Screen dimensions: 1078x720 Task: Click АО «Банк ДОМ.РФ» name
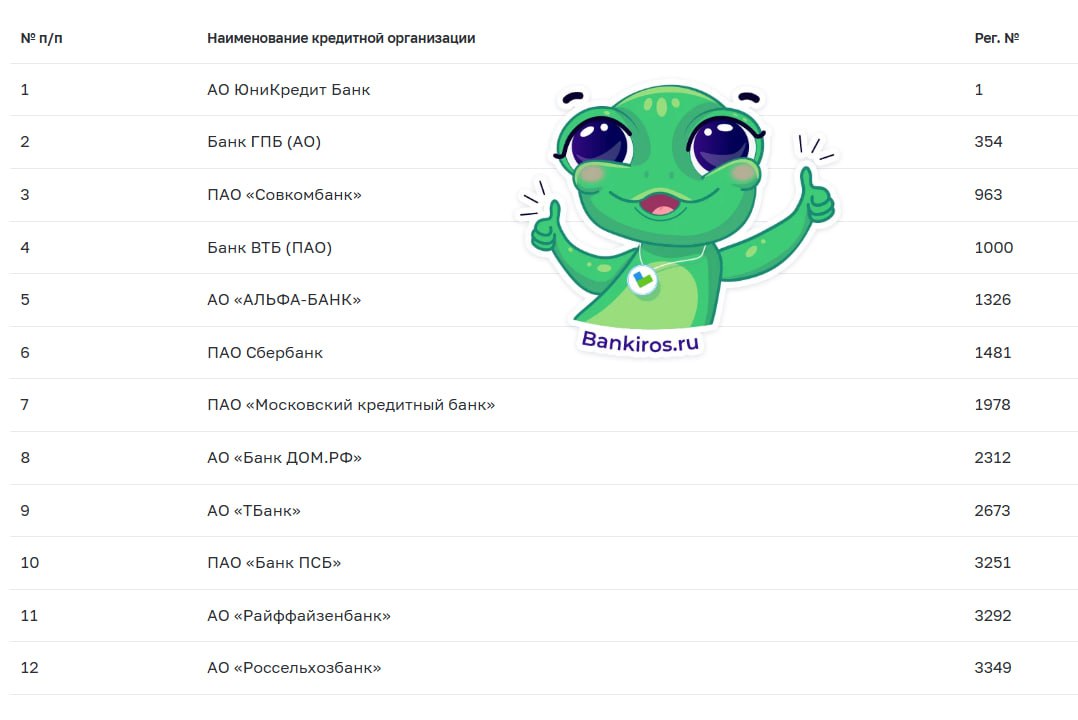[x=285, y=458]
